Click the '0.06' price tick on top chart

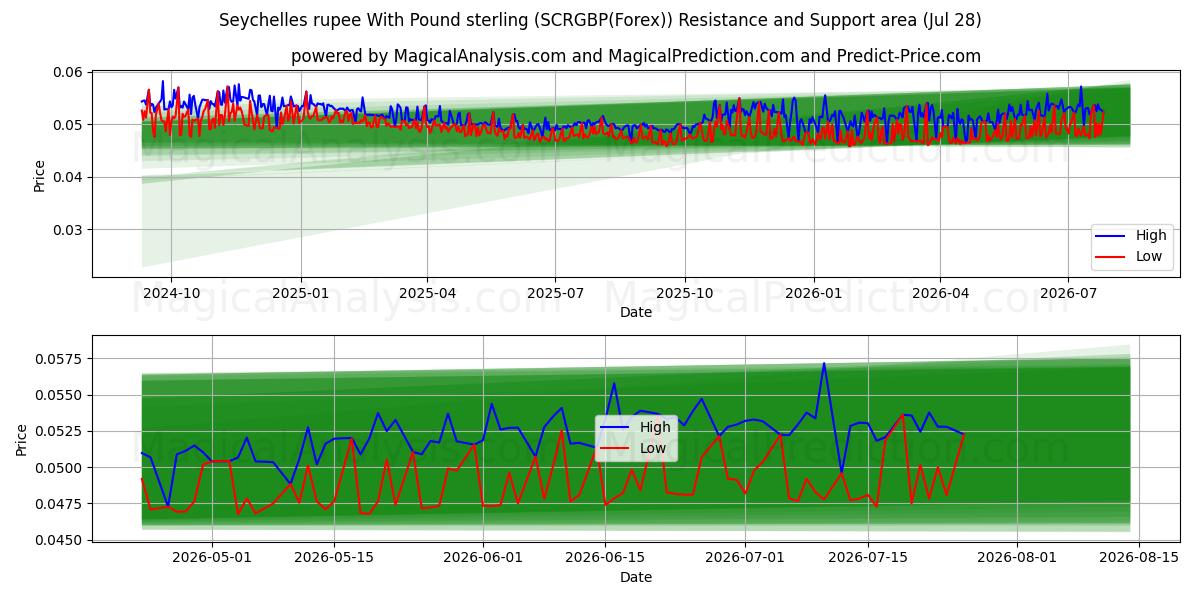coord(68,72)
